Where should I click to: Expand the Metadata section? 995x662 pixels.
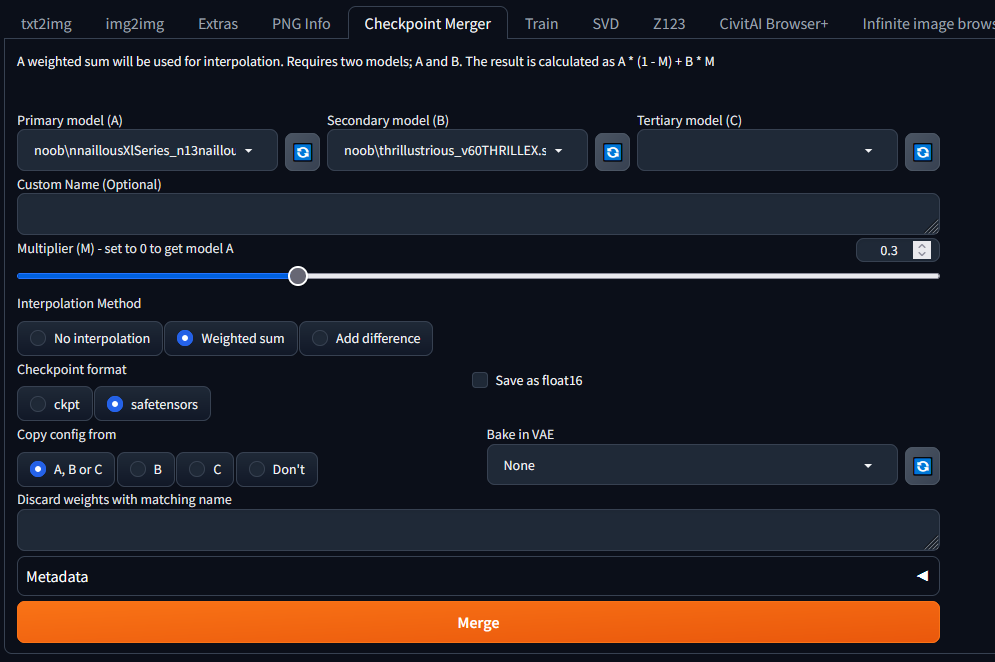click(478, 576)
